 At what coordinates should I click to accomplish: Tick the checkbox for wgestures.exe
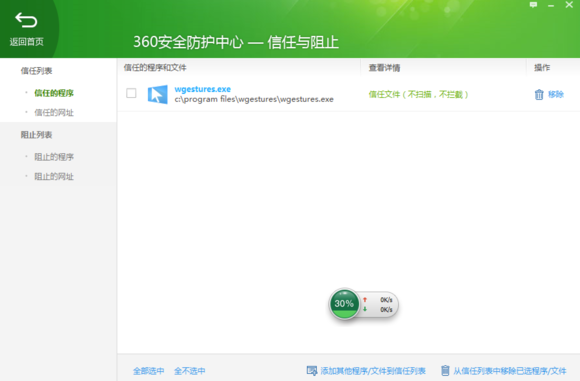pos(131,93)
